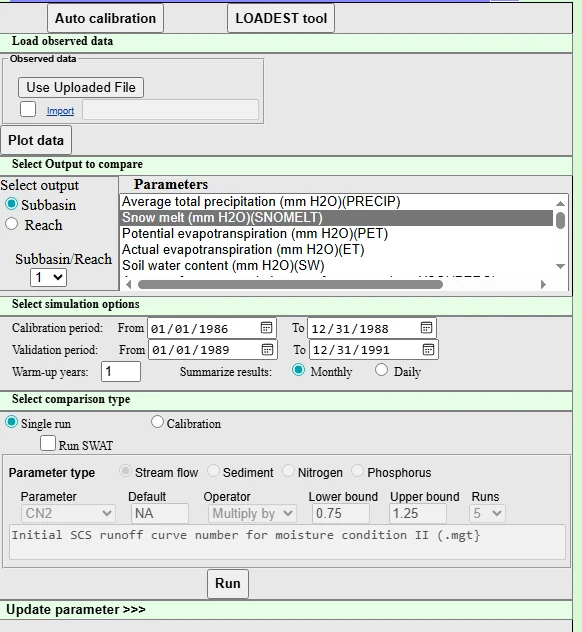Select Sediment parameter type
The image size is (582, 632).
pos(213,471)
